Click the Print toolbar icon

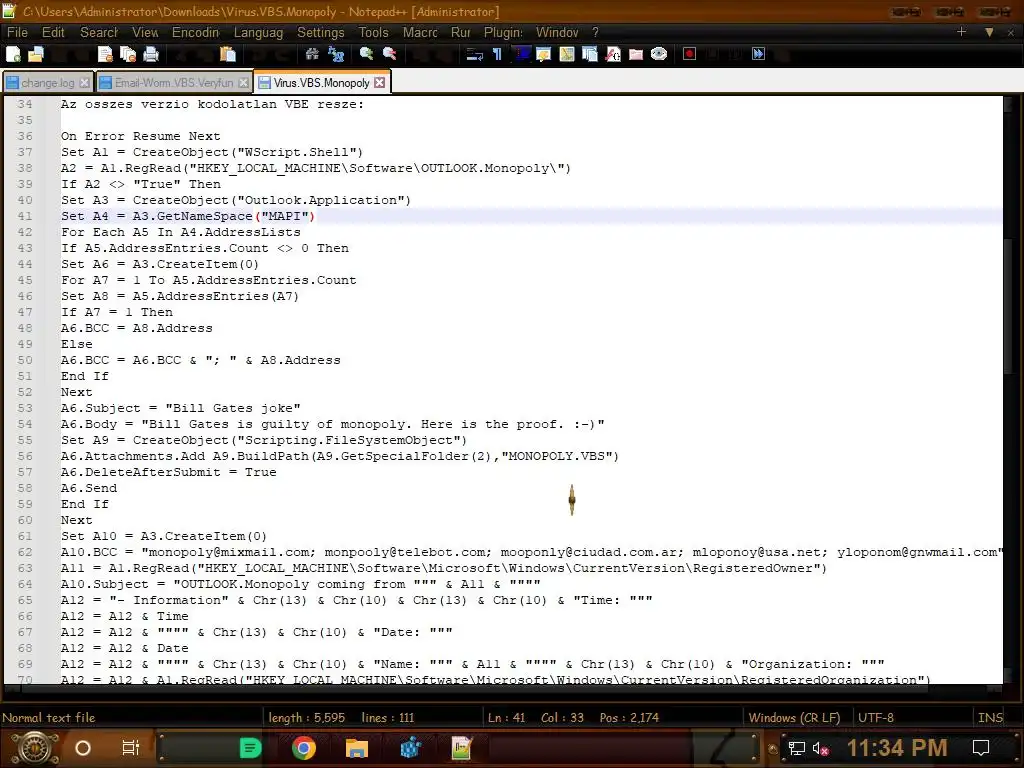[151, 54]
